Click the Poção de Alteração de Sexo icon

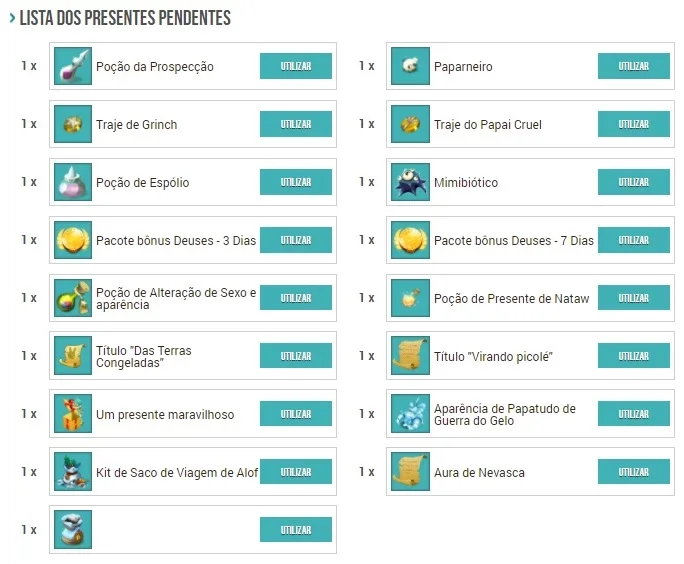pyautogui.click(x=73, y=298)
